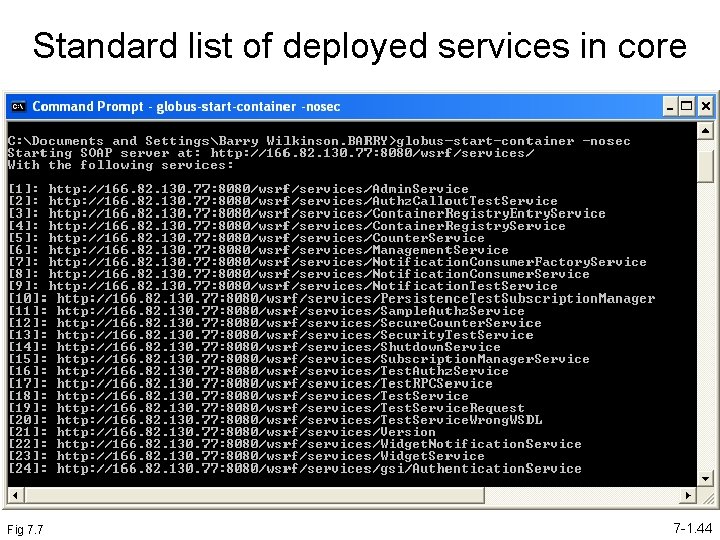The height and width of the screenshot is (540, 720).
Task: Maximize the Command Prompt window
Action: [687, 107]
